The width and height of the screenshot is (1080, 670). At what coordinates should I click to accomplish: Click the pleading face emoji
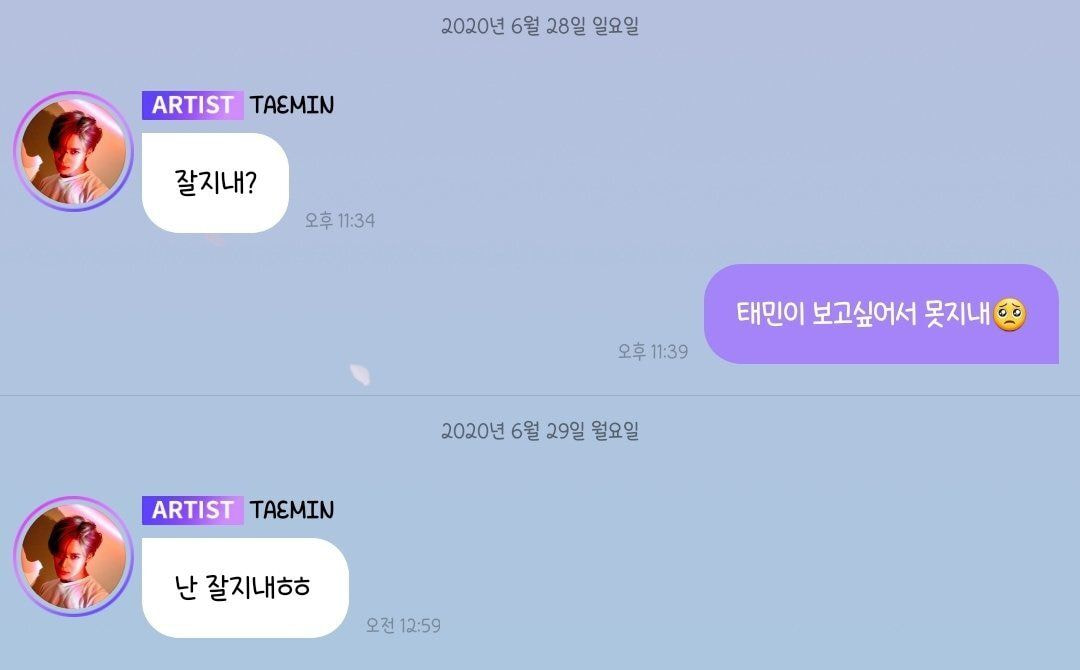point(1010,315)
